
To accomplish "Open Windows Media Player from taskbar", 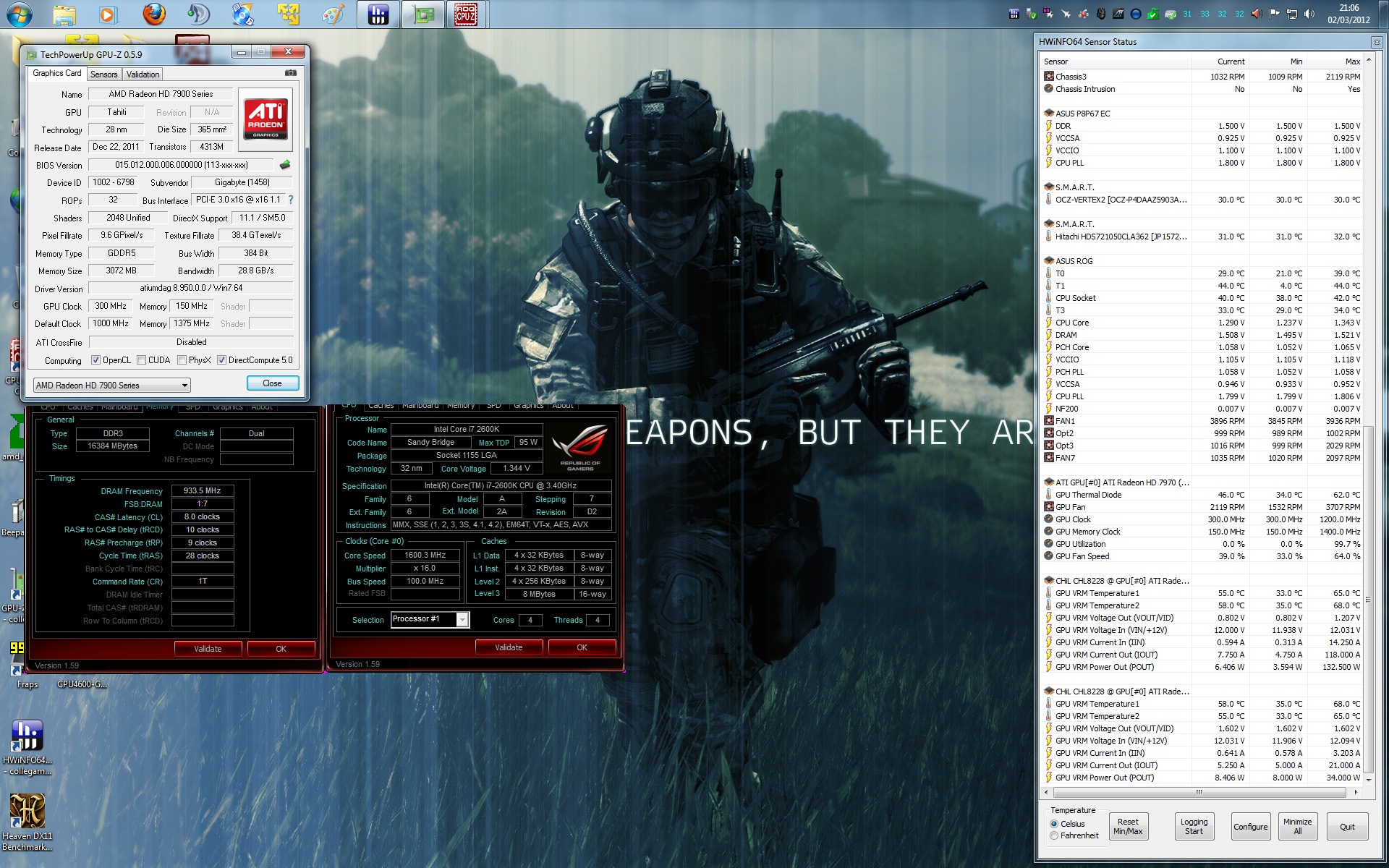I will (x=108, y=14).
